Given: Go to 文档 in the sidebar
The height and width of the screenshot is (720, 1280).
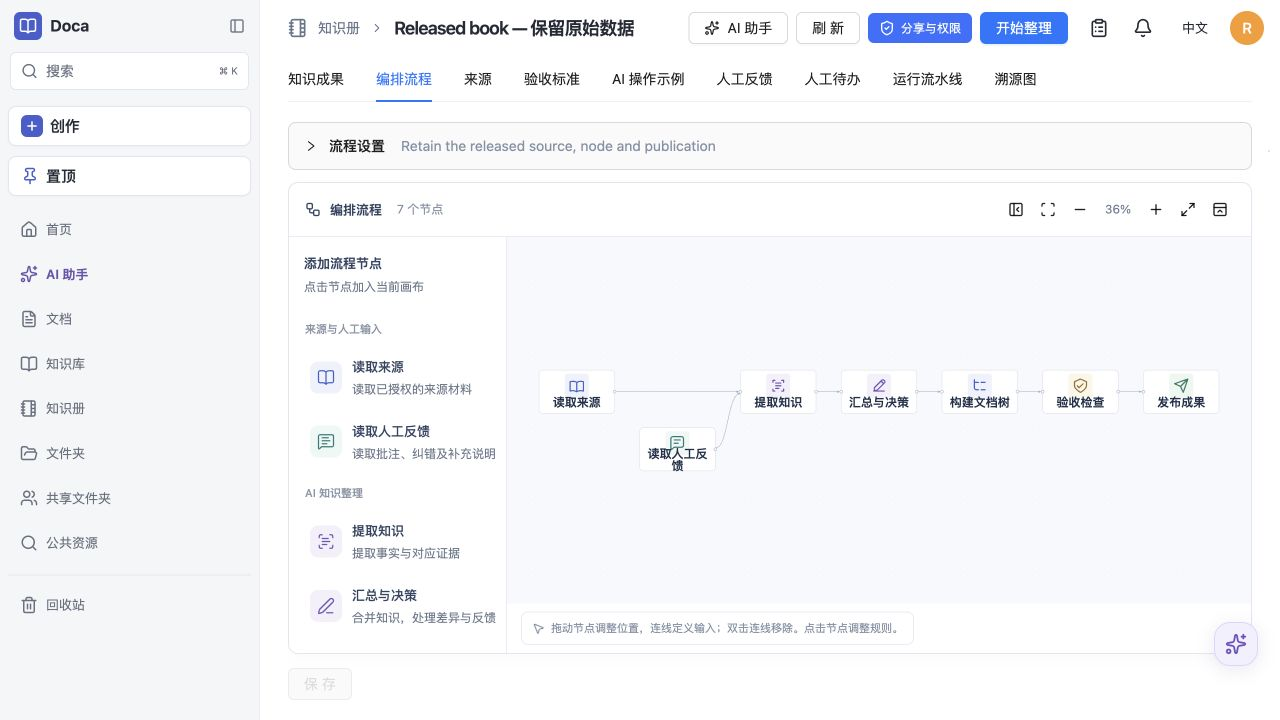Looking at the screenshot, I should pyautogui.click(x=129, y=319).
